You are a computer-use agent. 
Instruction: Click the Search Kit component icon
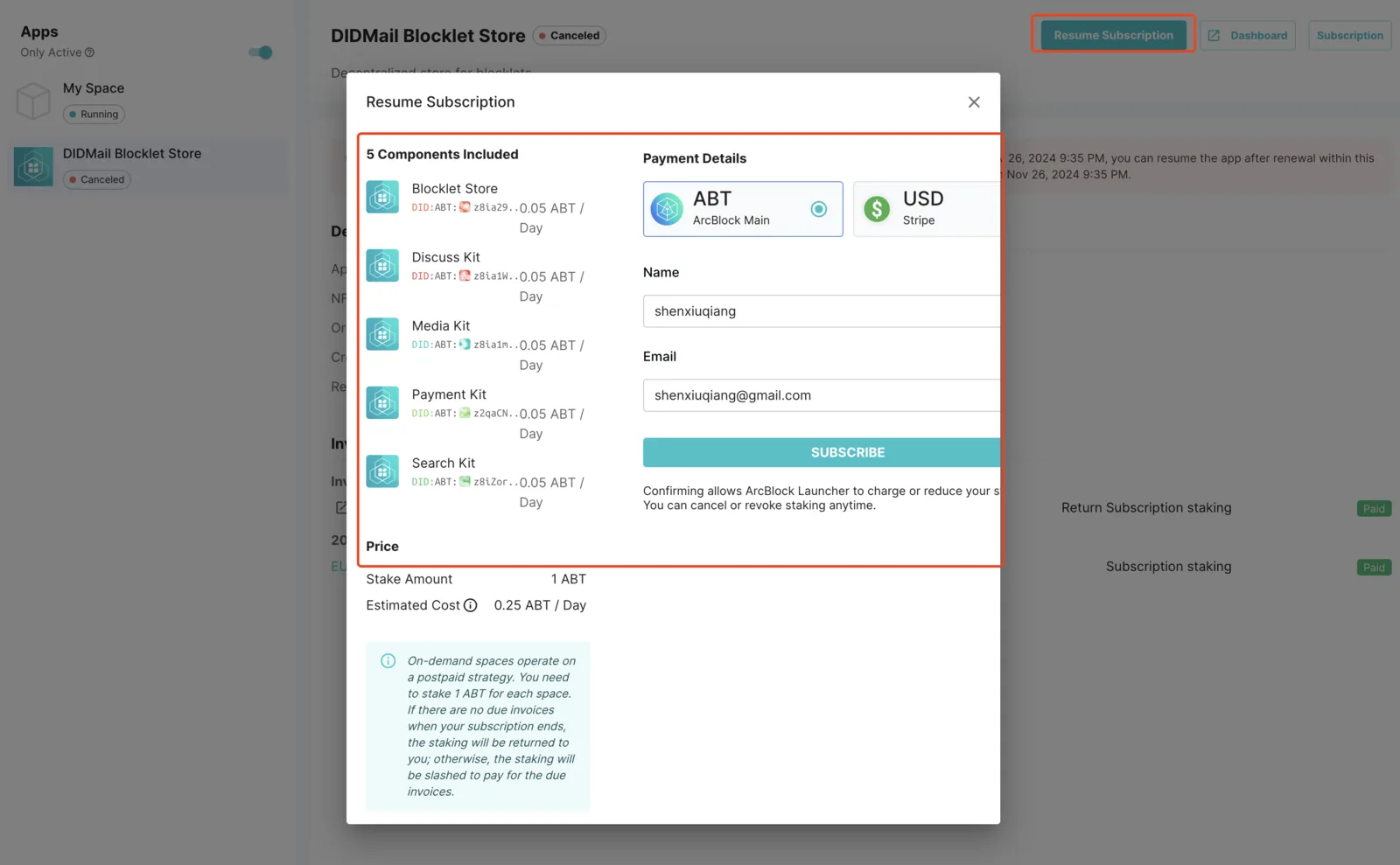point(382,471)
